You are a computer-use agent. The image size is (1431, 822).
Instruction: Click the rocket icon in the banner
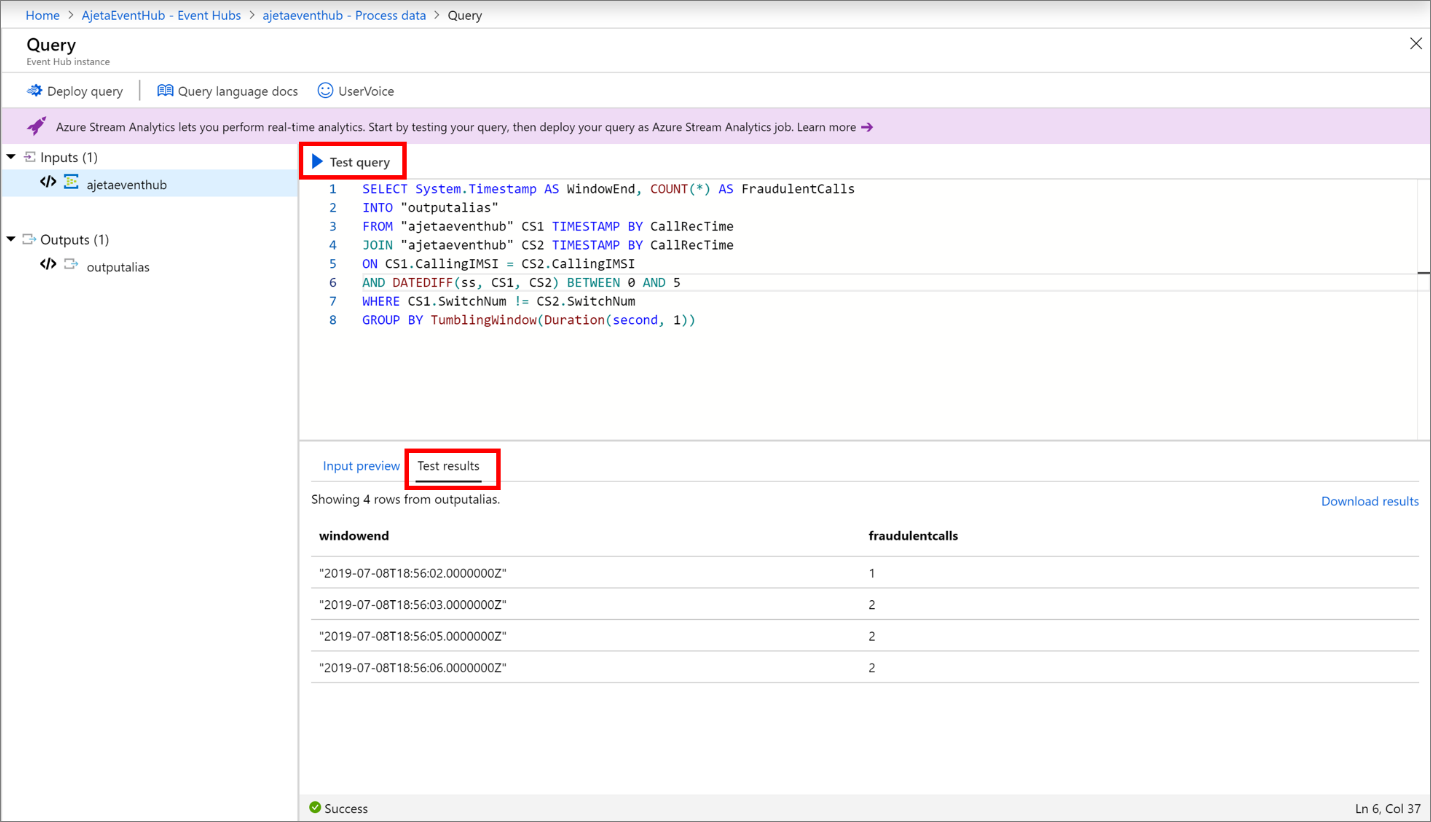click(x=37, y=127)
